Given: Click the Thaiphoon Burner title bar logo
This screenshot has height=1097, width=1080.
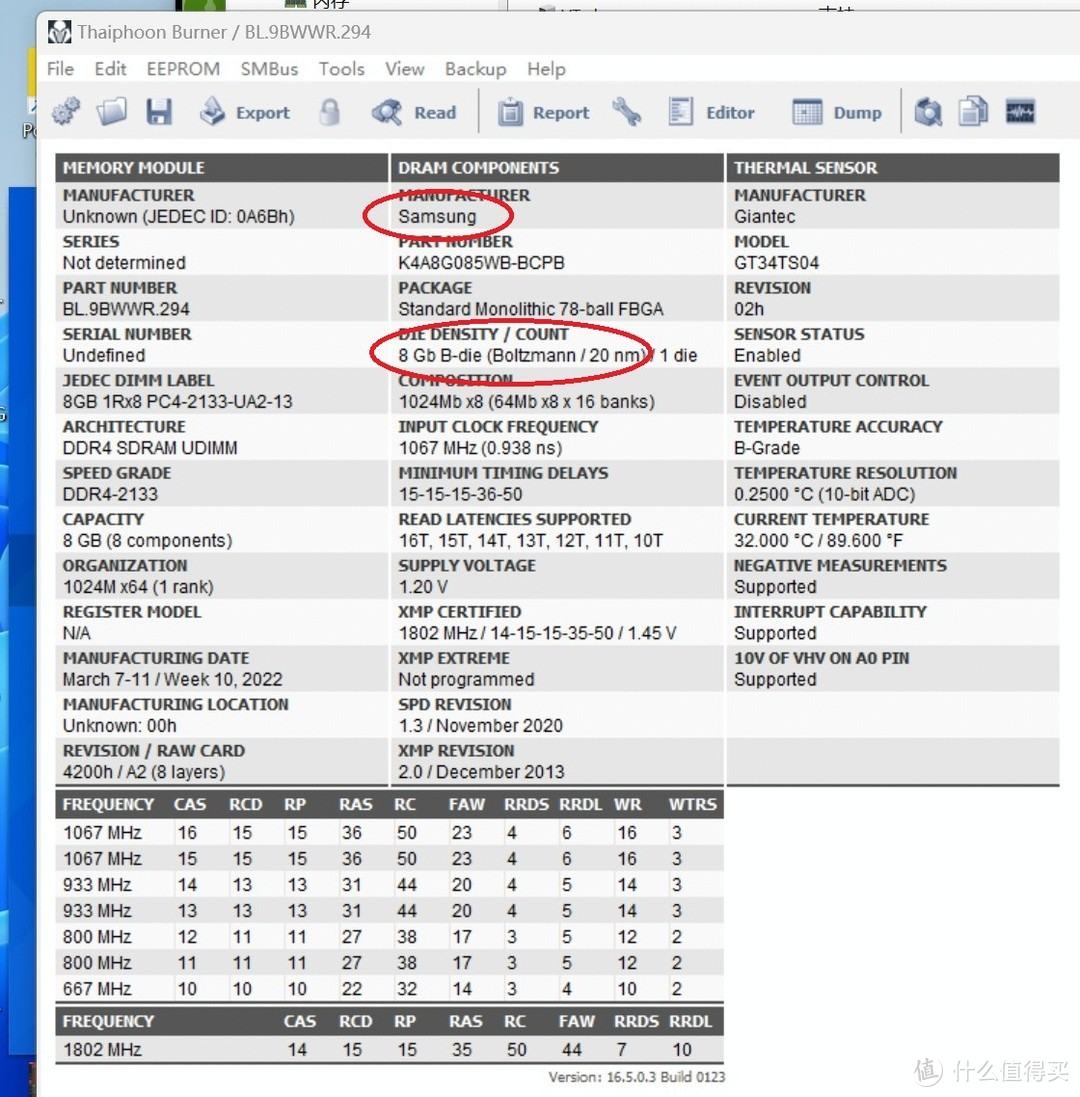Looking at the screenshot, I should 59,32.
